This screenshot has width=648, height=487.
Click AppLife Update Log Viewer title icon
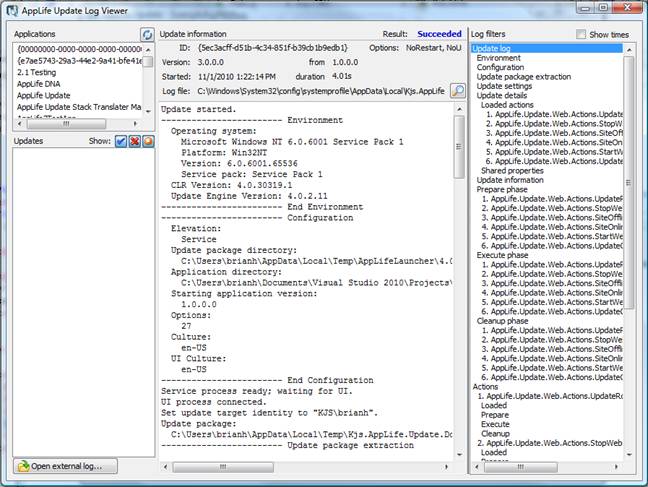12,11
